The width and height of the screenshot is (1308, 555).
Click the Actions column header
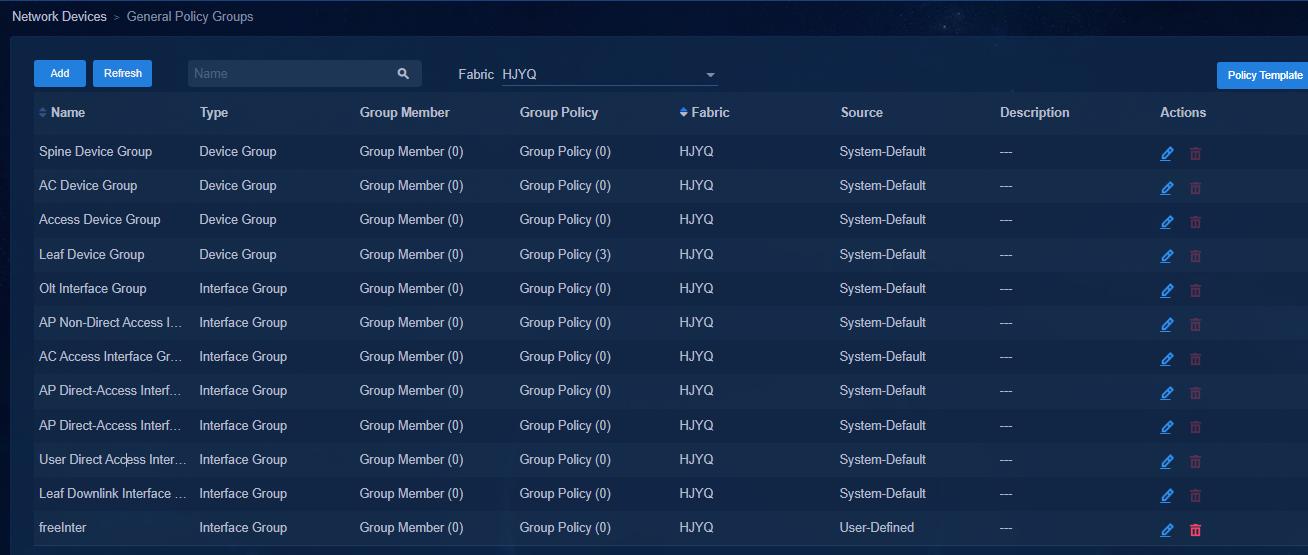tap(1183, 112)
